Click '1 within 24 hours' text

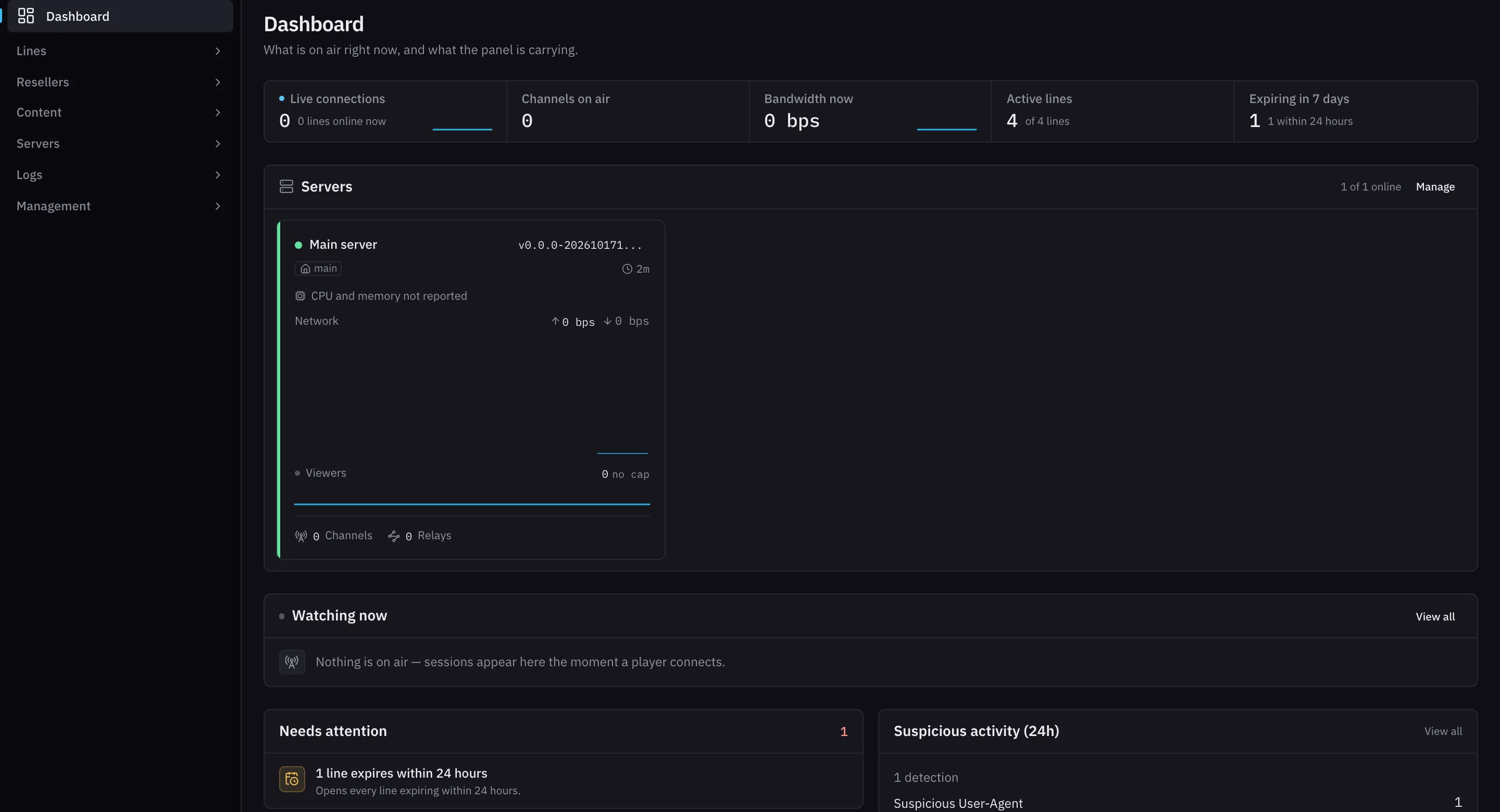coord(1310,121)
